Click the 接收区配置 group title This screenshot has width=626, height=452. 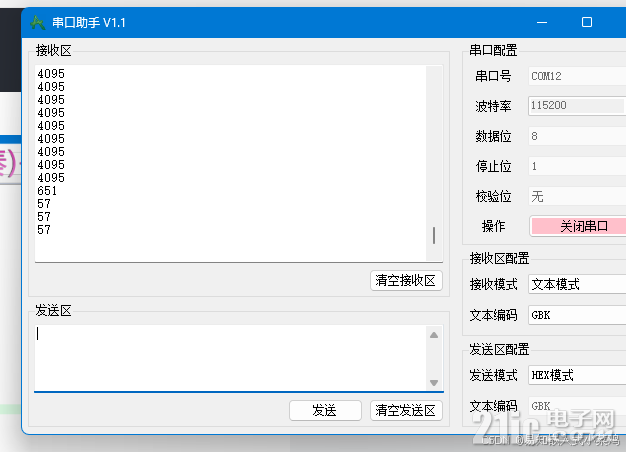pyautogui.click(x=499, y=258)
